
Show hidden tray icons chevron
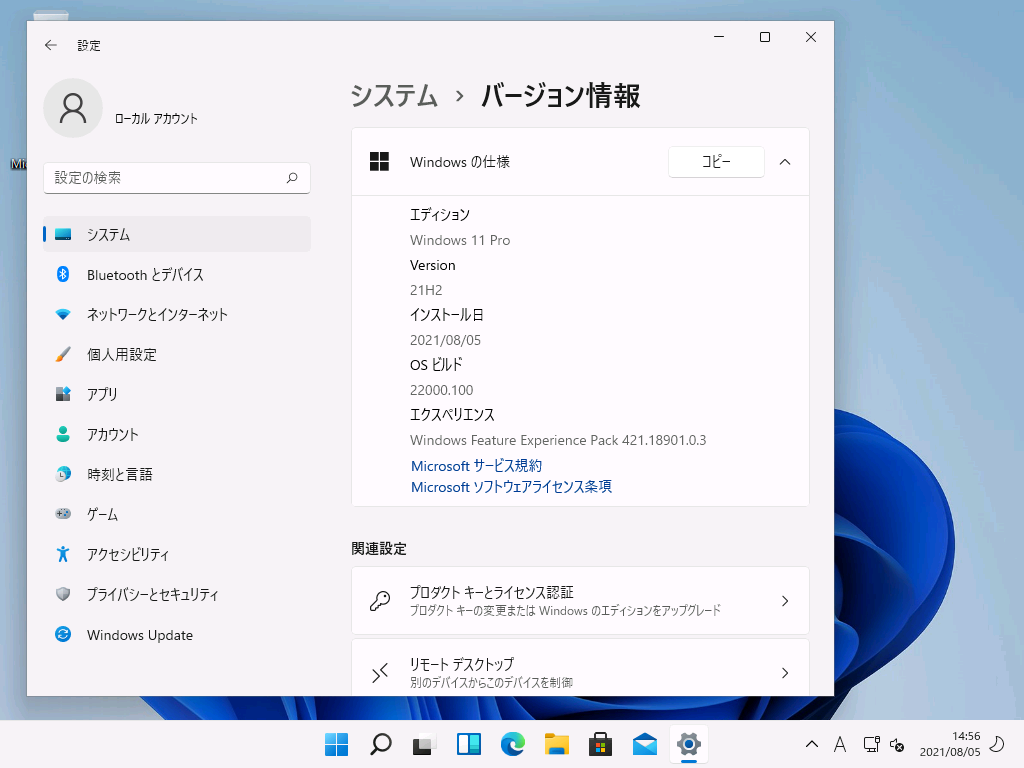tap(812, 744)
